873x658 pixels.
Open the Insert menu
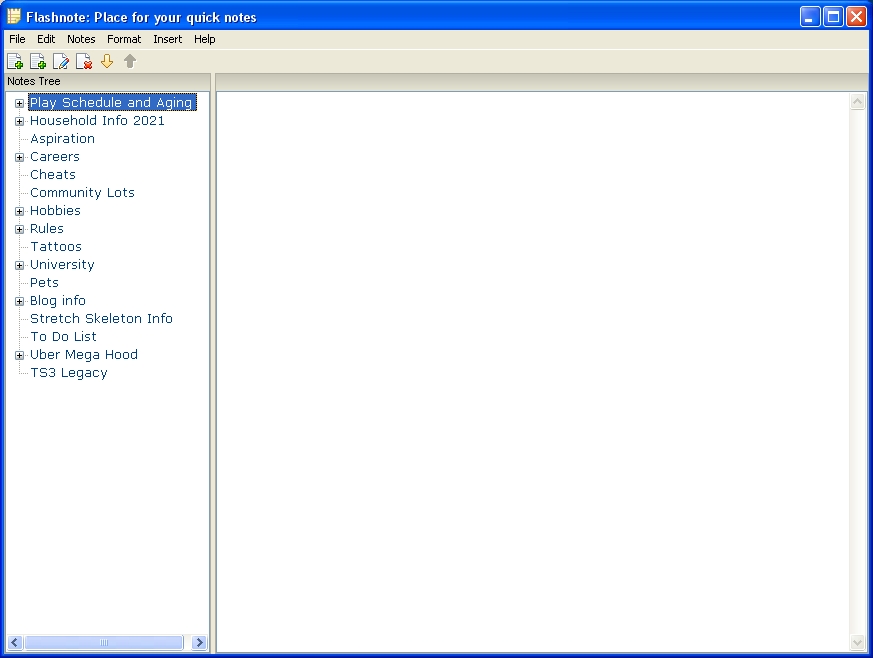(x=168, y=39)
